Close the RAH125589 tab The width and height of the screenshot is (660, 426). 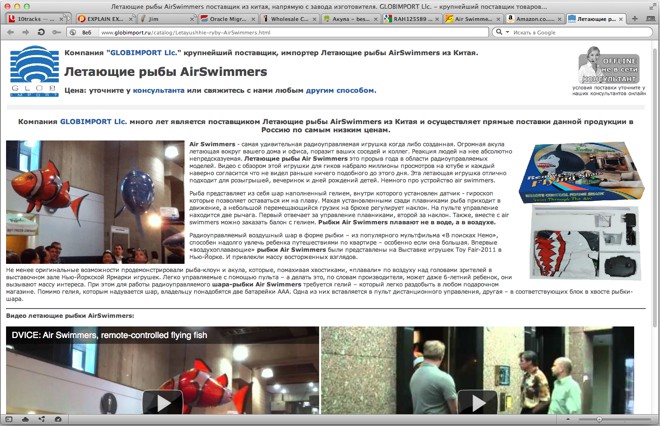(x=437, y=19)
